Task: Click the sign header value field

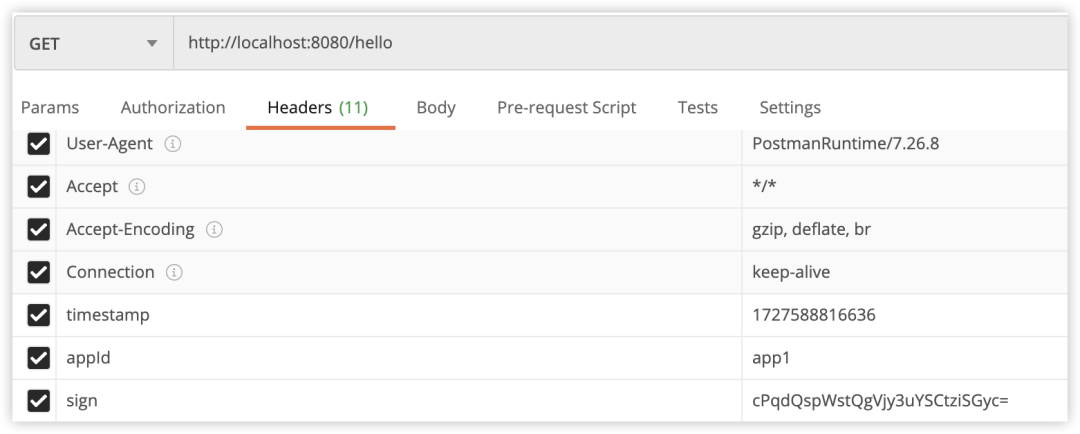Action: click(904, 400)
